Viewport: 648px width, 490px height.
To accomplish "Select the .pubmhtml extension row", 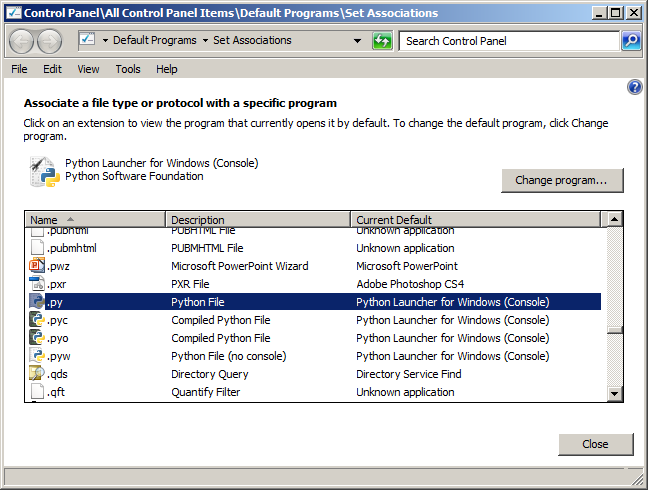I will (x=315, y=248).
